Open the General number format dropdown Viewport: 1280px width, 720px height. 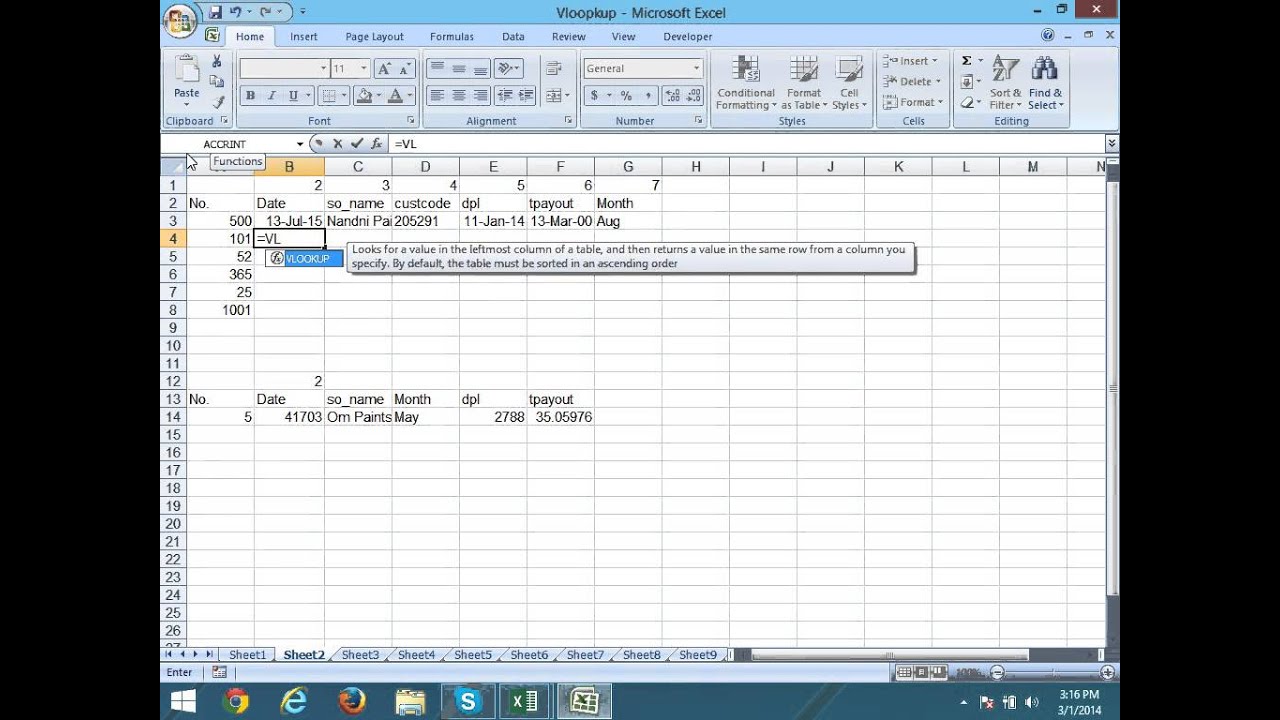(x=697, y=69)
